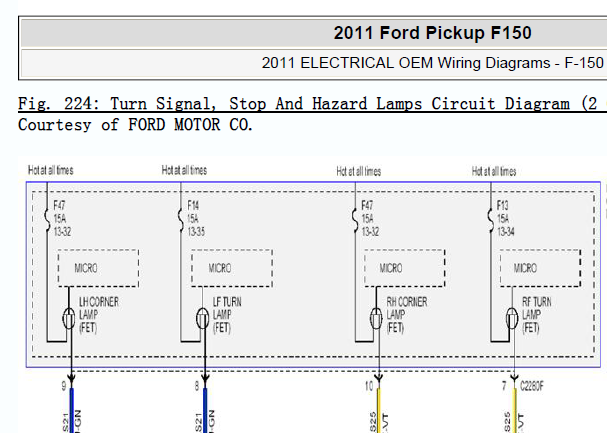607x433 pixels.
Task: Click the '13-35' fuse reference
Action: pos(196,232)
